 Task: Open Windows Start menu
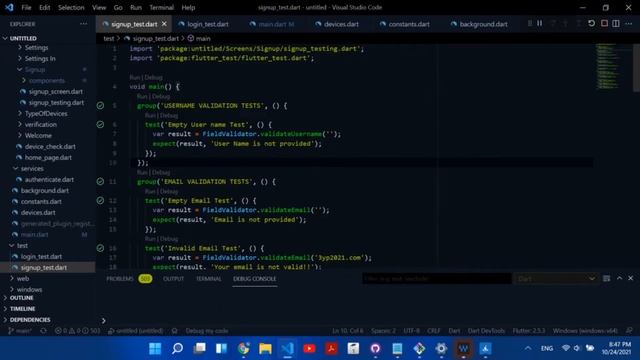pos(155,349)
